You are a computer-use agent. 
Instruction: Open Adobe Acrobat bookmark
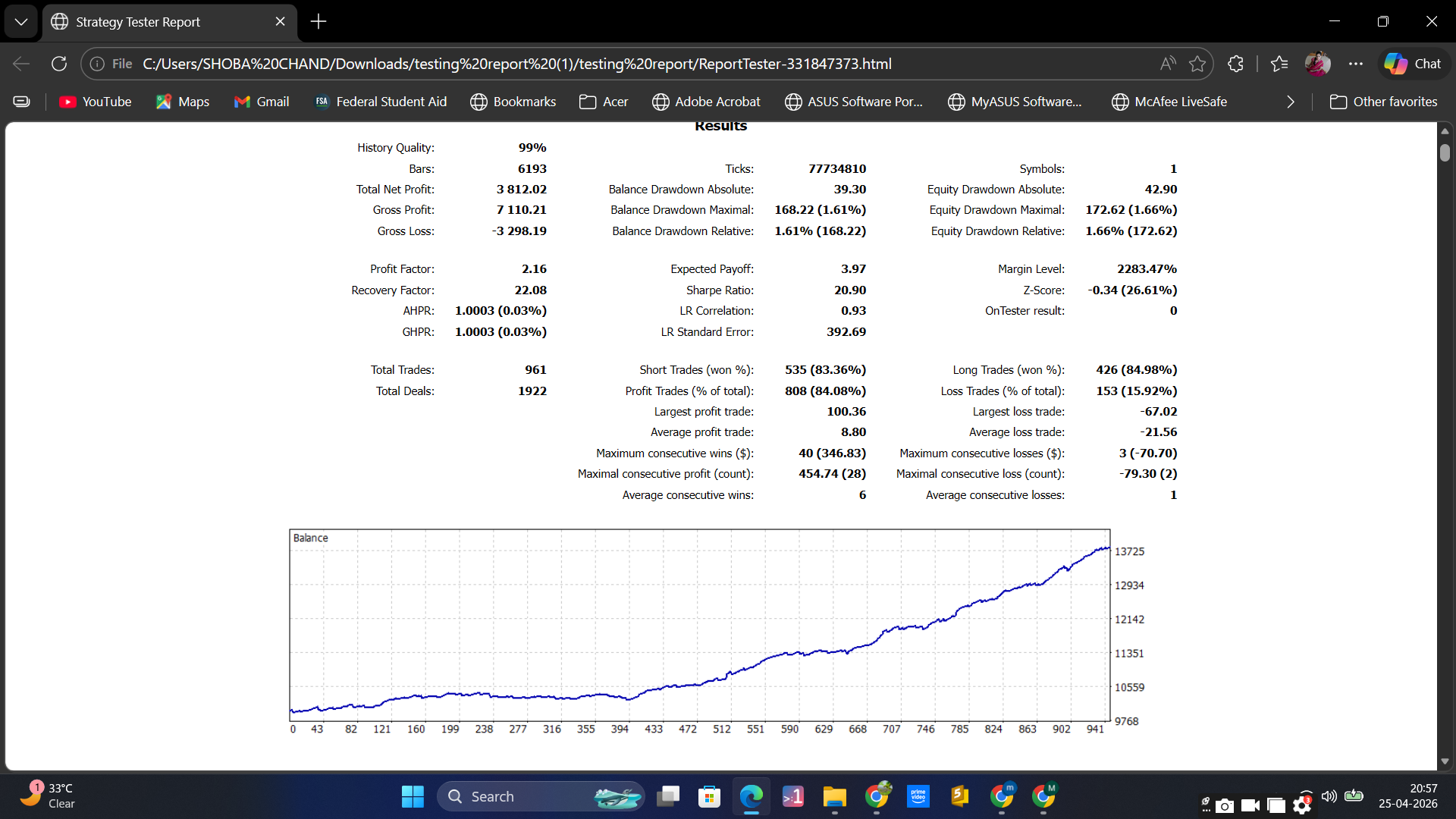tap(706, 102)
